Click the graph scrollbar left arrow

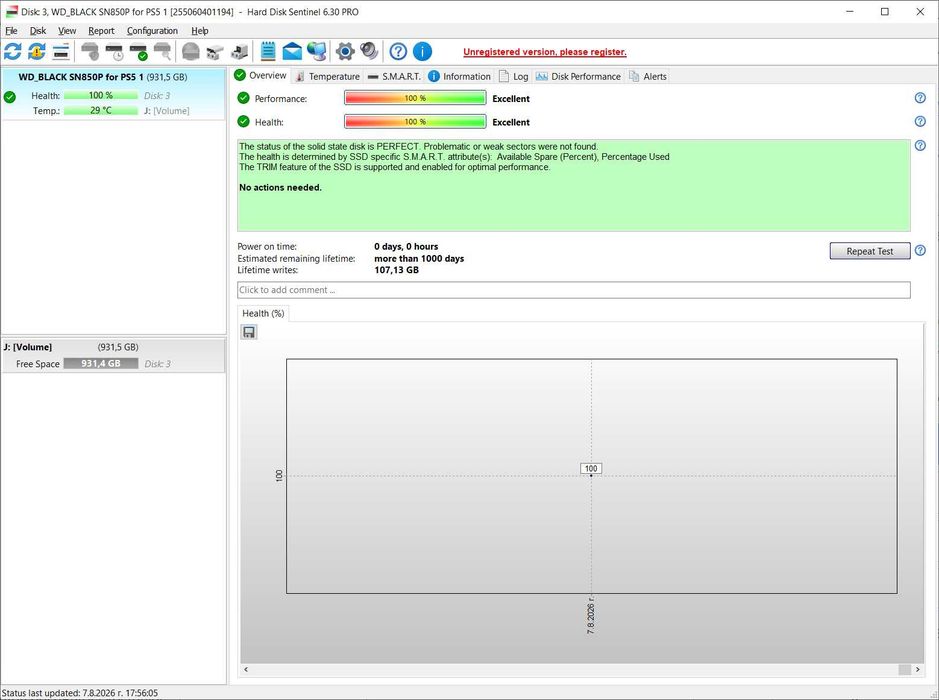tap(246, 669)
